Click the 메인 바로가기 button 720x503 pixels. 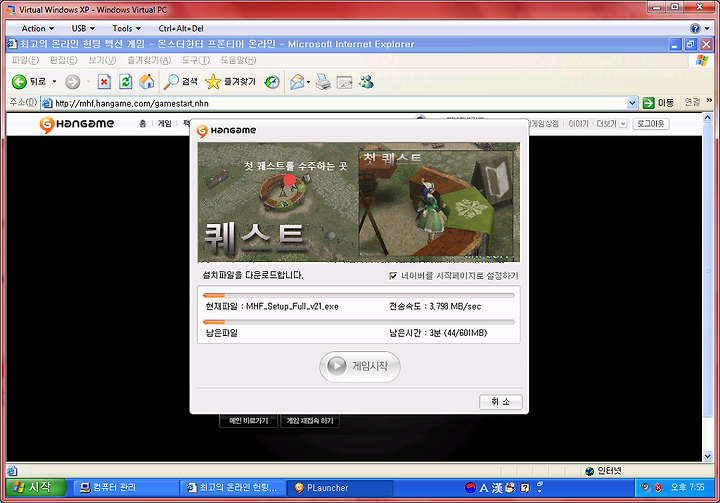[x=248, y=420]
